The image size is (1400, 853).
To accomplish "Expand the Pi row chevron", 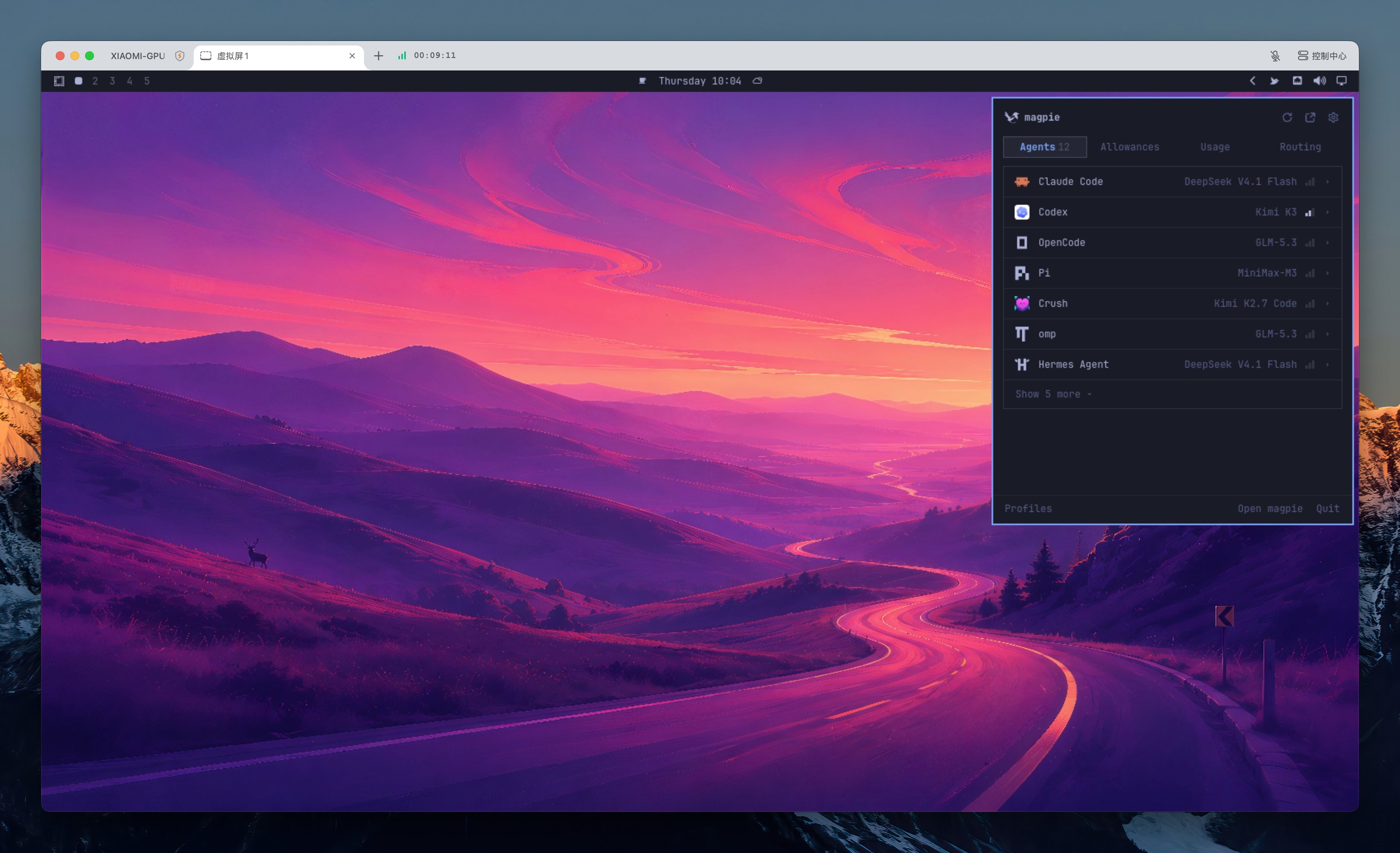I will (1328, 273).
